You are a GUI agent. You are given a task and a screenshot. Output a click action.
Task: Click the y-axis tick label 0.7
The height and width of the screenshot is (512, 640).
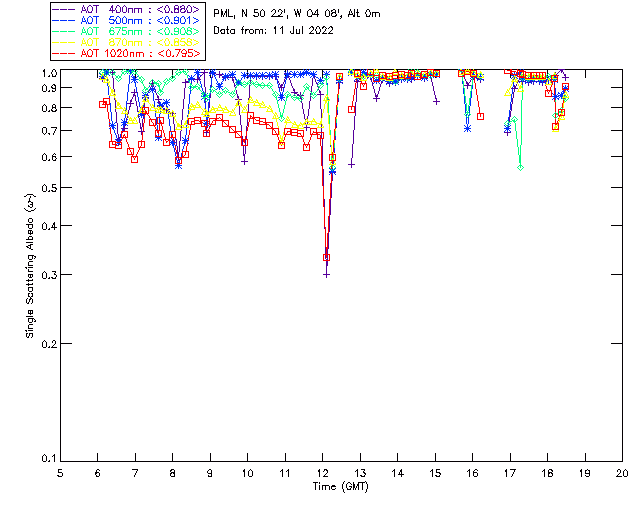pyautogui.click(x=49, y=131)
